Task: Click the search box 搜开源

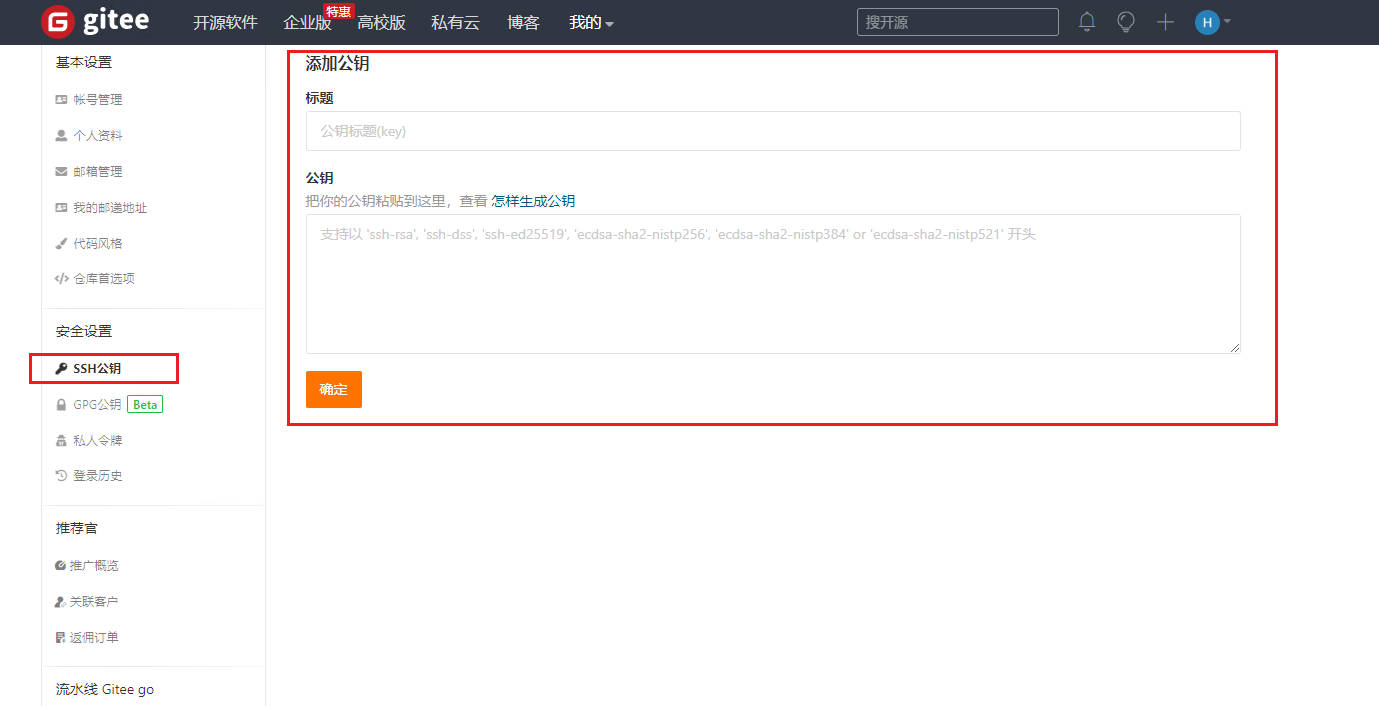Action: click(957, 22)
